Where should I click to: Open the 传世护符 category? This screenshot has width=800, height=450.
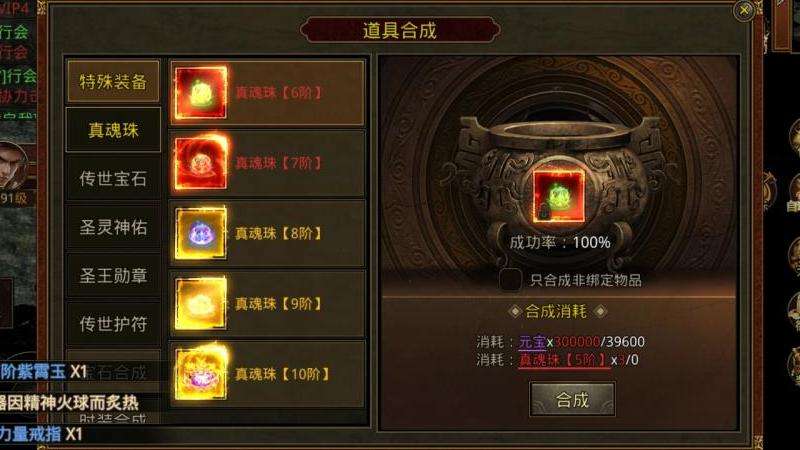tap(113, 323)
